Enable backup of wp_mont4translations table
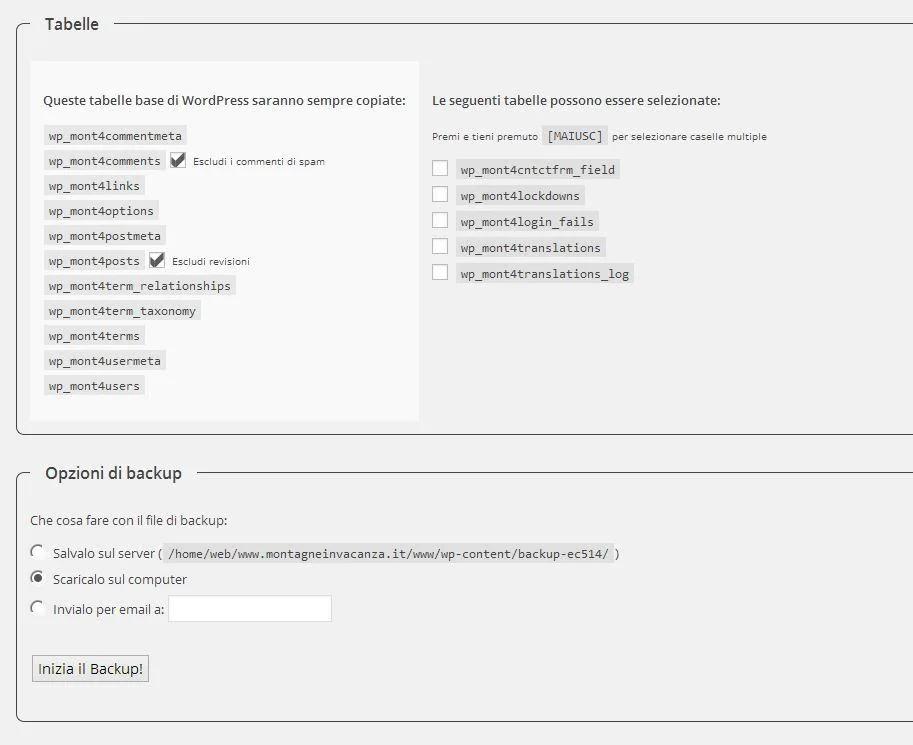Screen dimensions: 913x745 pos(439,246)
